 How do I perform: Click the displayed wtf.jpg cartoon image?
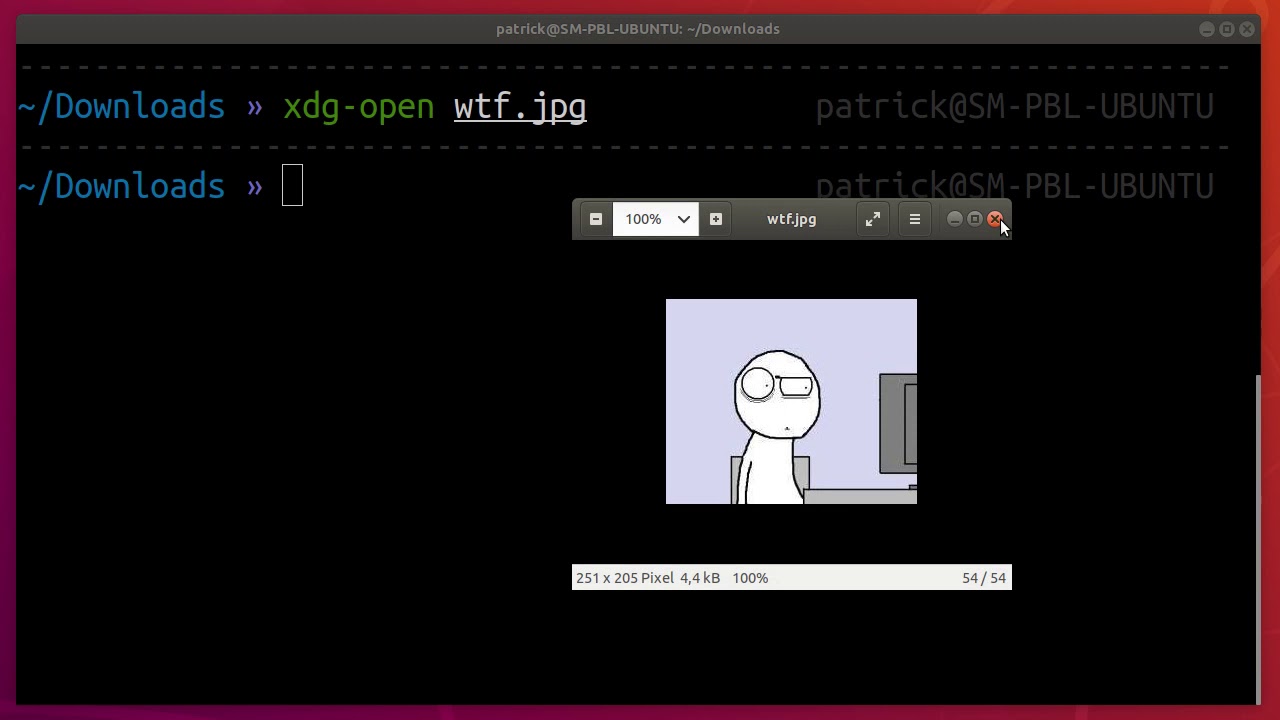pos(791,401)
